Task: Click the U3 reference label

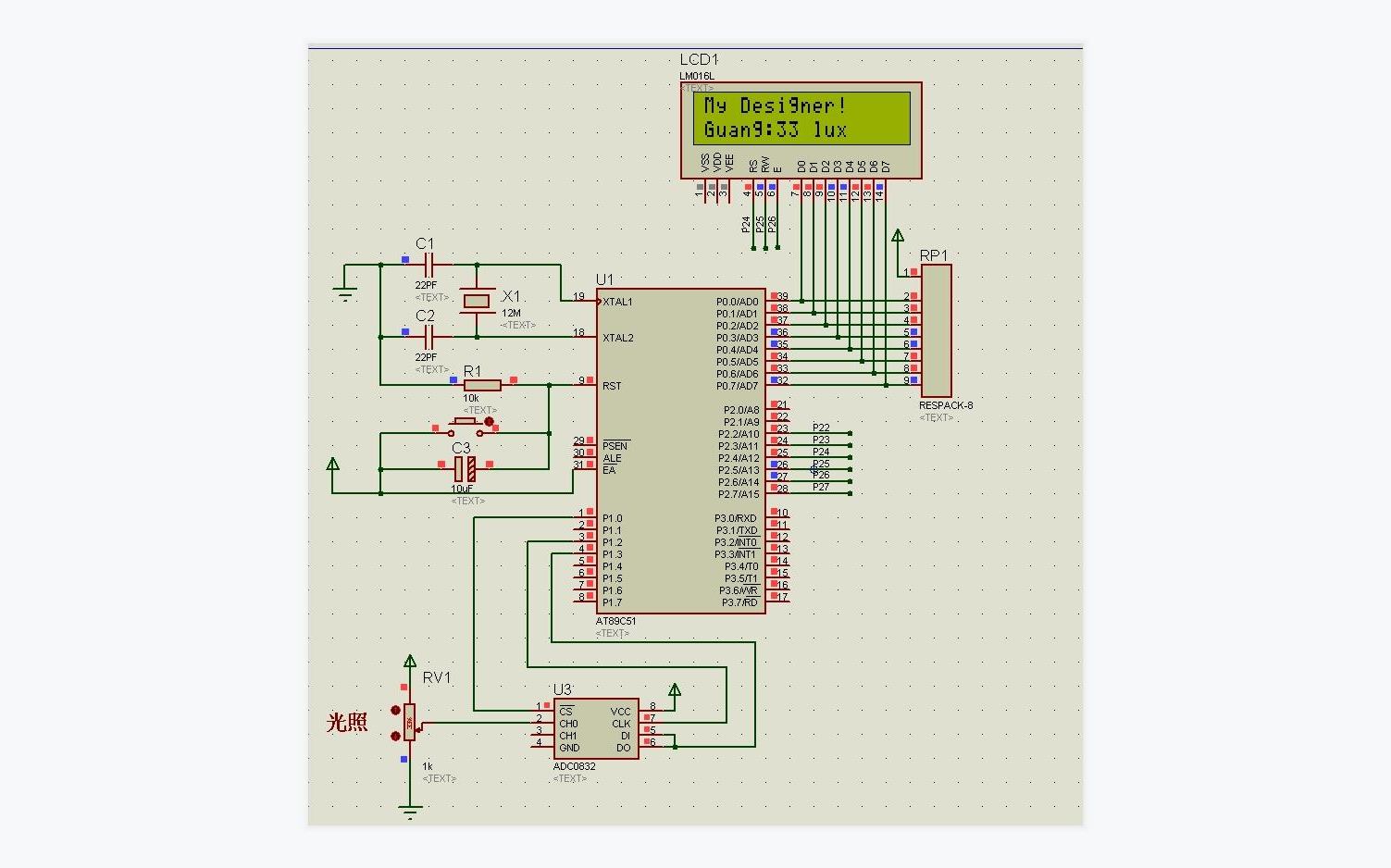Action: (x=562, y=689)
